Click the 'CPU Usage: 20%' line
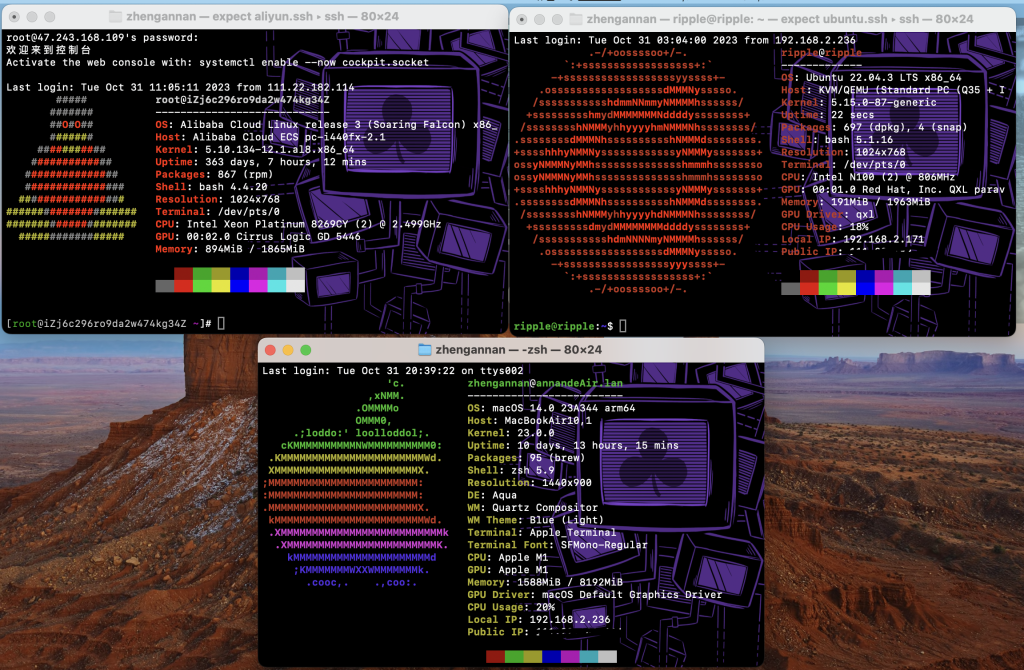Viewport: 1024px width, 670px height. (x=511, y=607)
